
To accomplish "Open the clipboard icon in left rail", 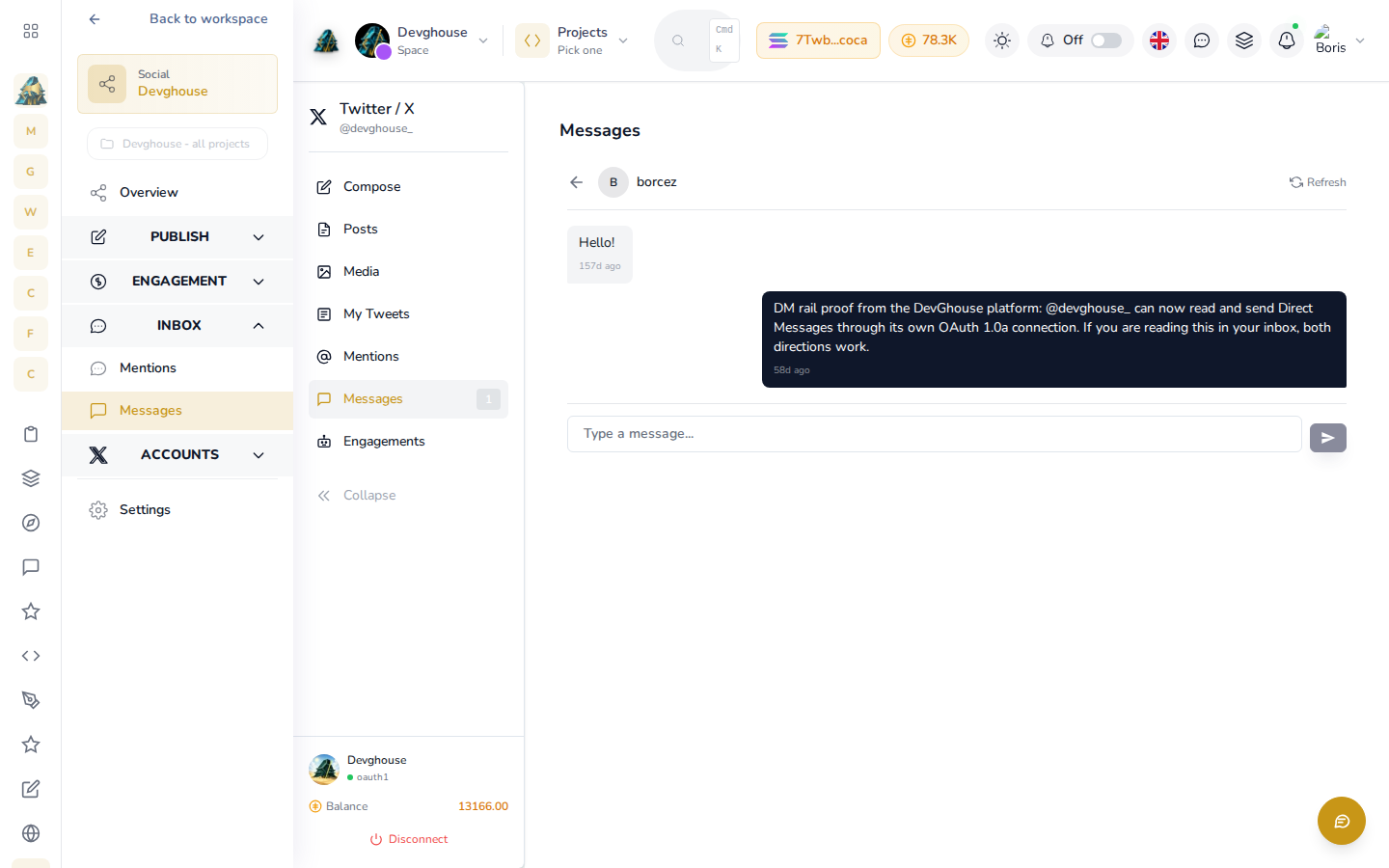I will coord(31,434).
